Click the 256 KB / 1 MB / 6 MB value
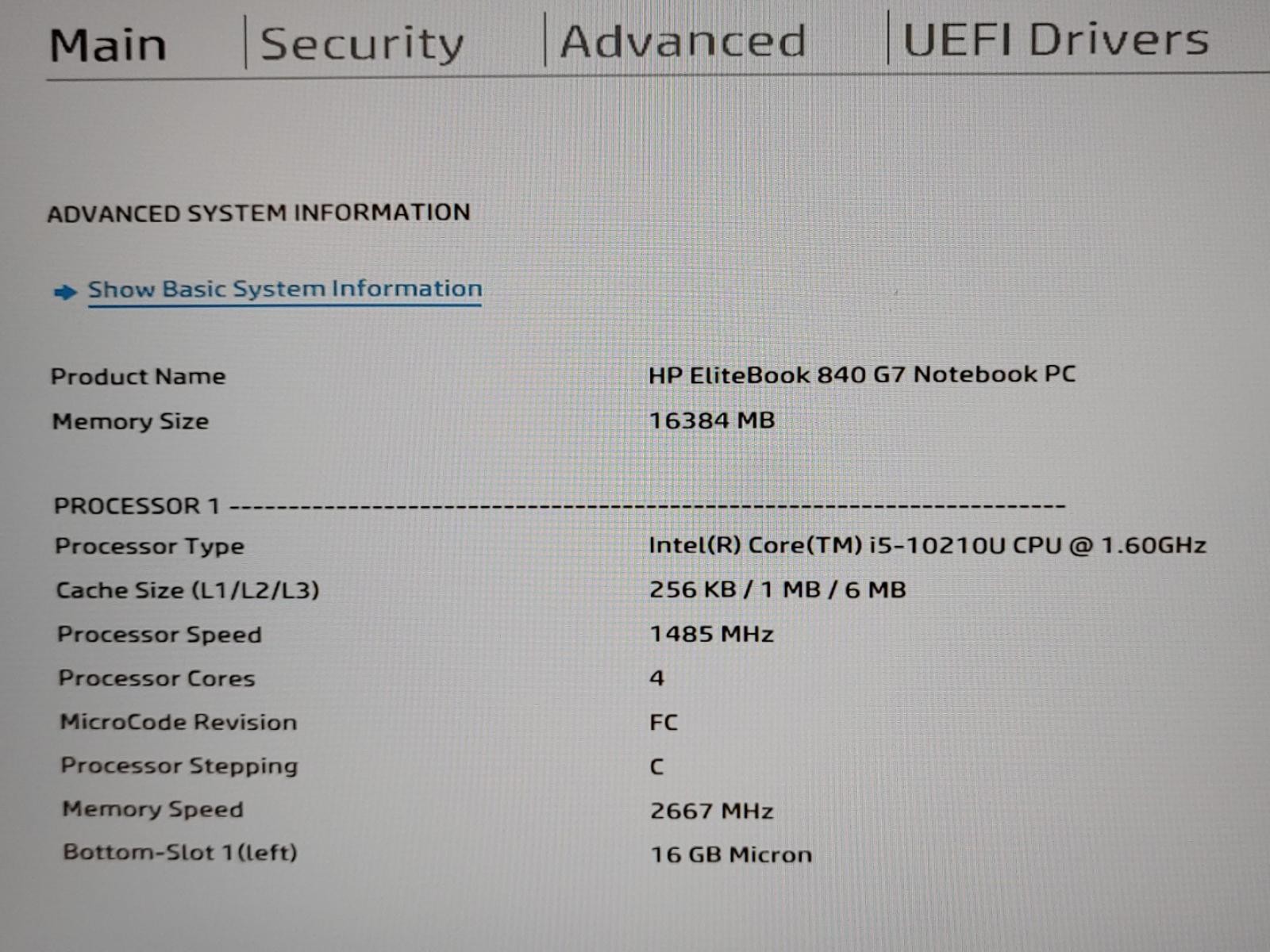The height and width of the screenshot is (952, 1270). (x=778, y=589)
